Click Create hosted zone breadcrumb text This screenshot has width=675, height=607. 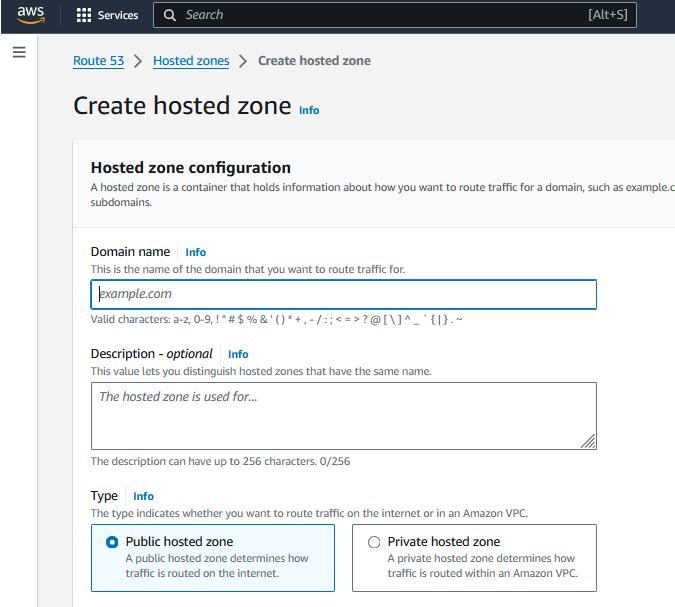314,61
